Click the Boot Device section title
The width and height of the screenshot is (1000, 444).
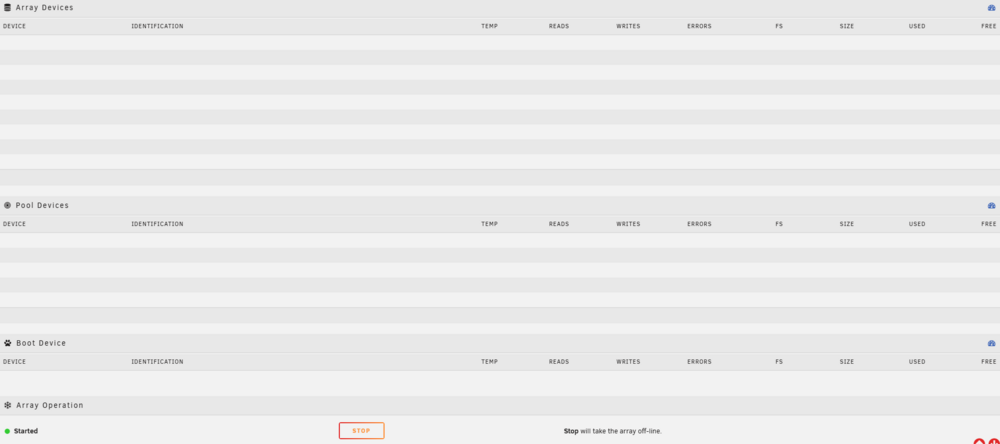(x=41, y=343)
